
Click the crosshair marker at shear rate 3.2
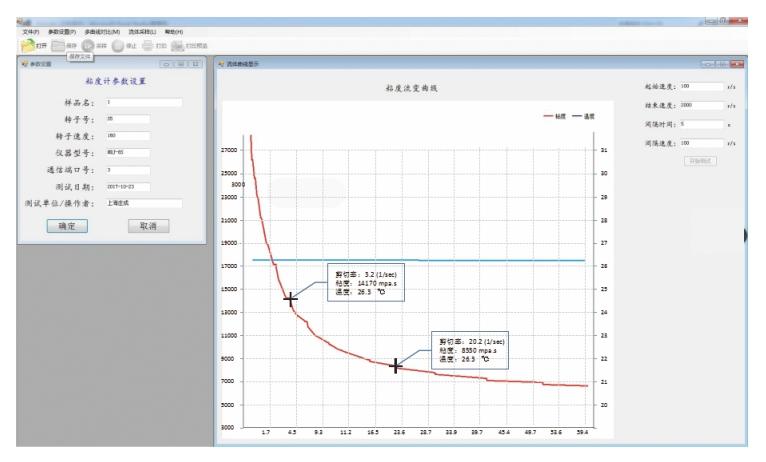coord(291,299)
